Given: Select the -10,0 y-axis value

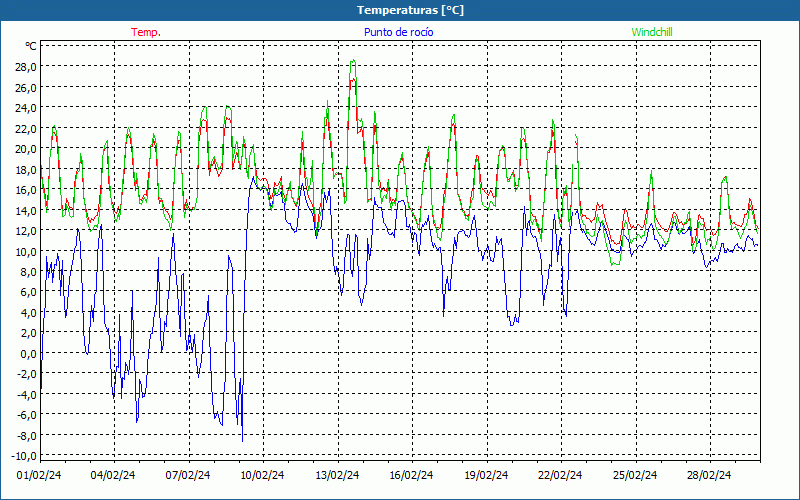Looking at the screenshot, I should point(26,455).
